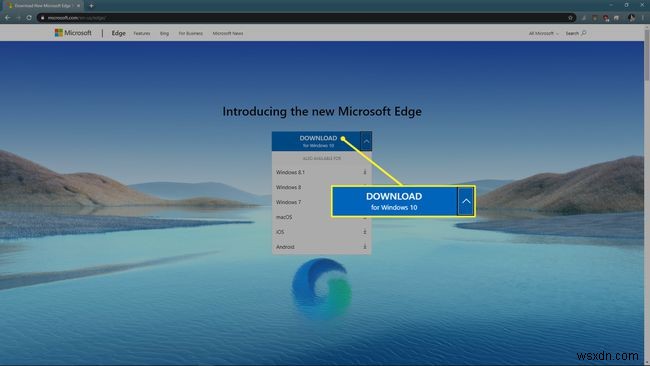Open the Microsoft logo home link
Screen dimensions: 650x366
(x=73, y=33)
